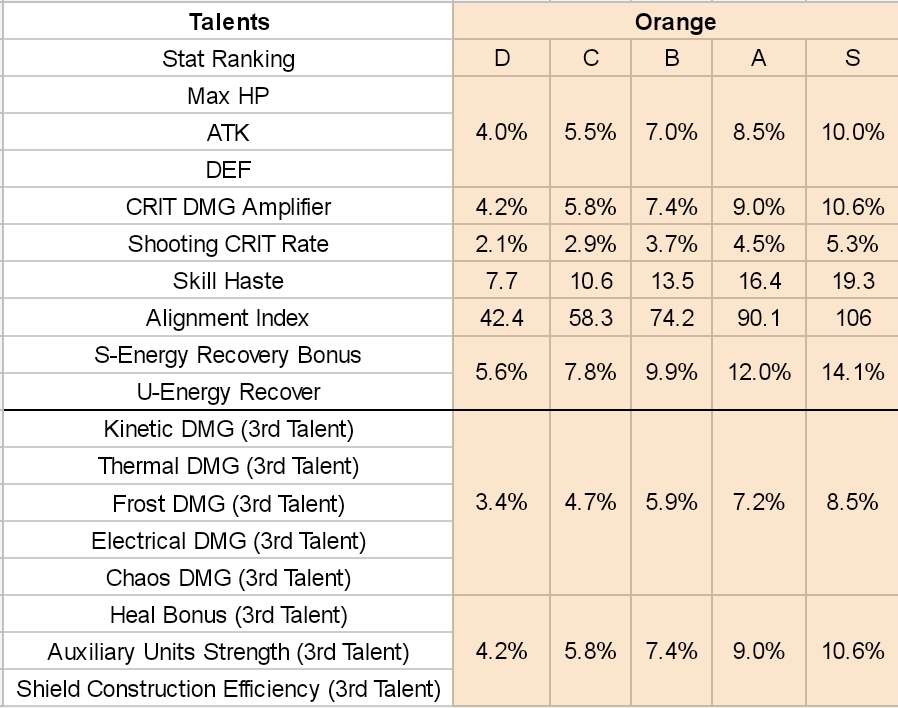This screenshot has width=898, height=708.
Task: Click Frost DMG (3rd Talent) cell
Action: click(228, 503)
